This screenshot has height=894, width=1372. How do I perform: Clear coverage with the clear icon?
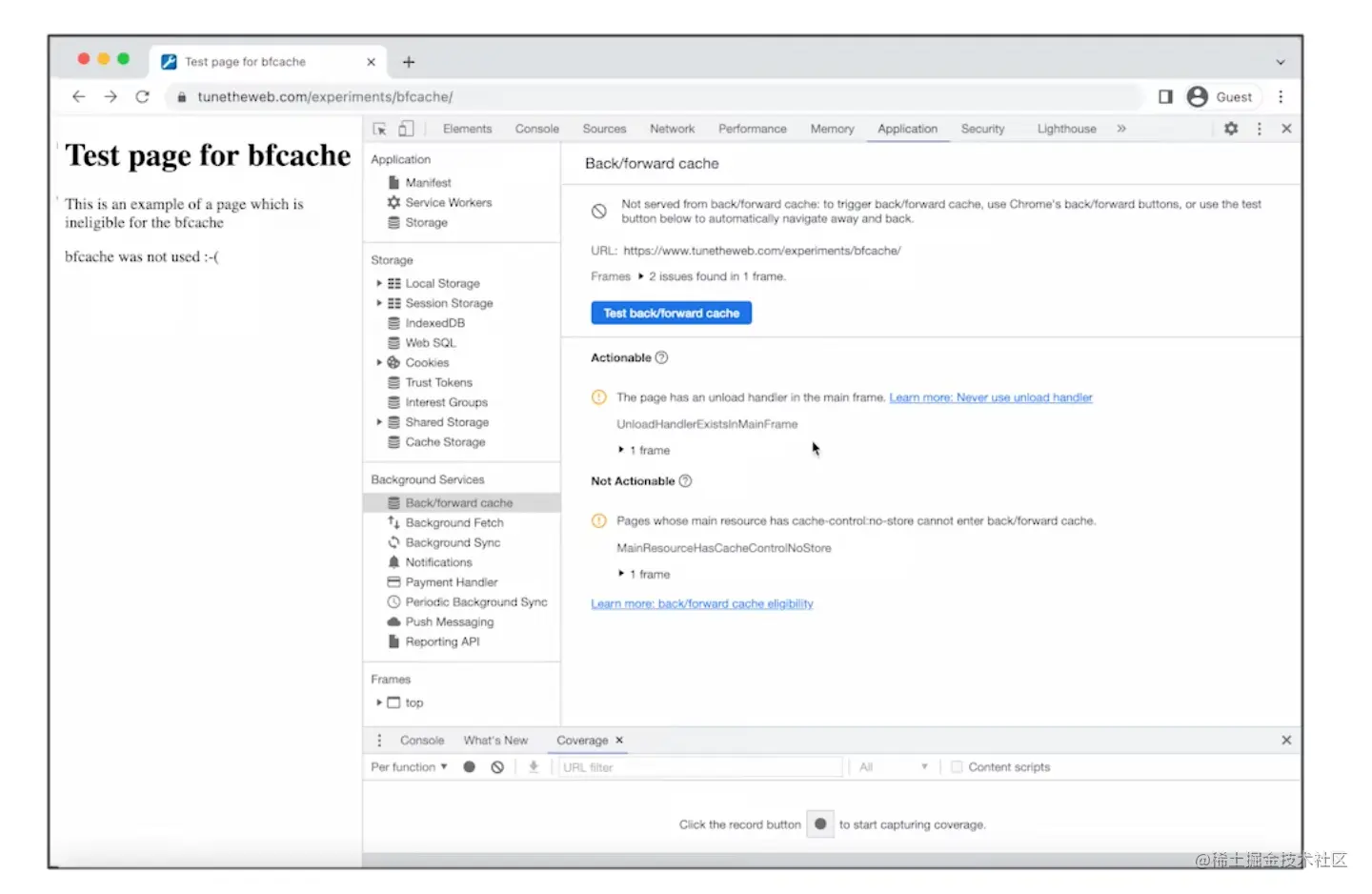click(497, 767)
